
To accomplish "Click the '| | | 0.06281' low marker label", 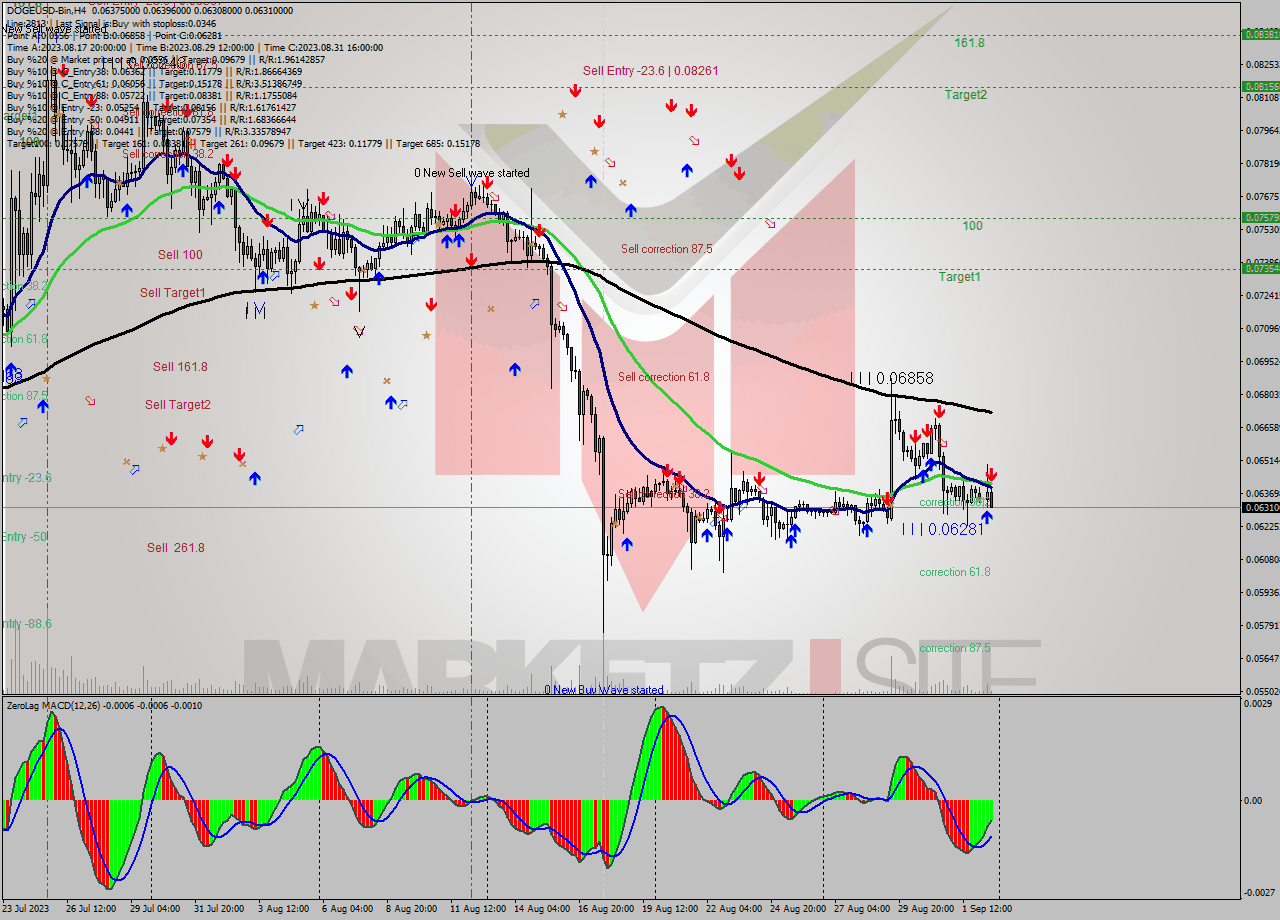I will (943, 529).
